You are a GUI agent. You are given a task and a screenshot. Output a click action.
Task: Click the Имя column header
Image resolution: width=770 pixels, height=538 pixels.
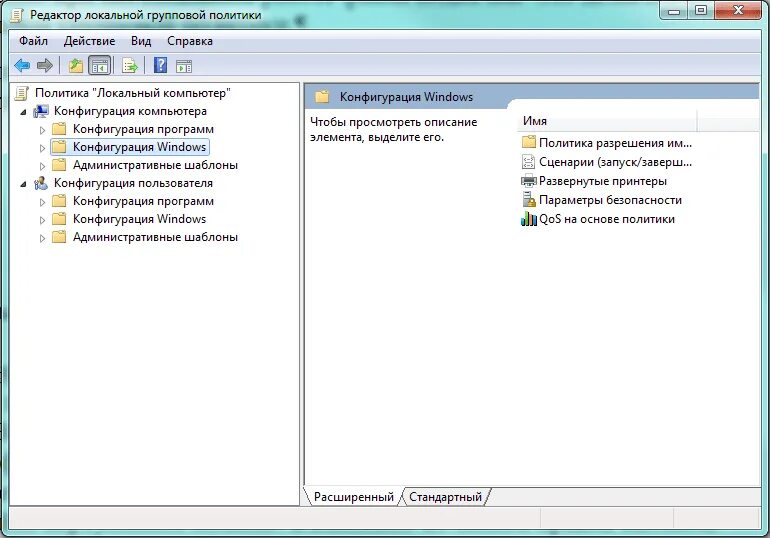607,121
